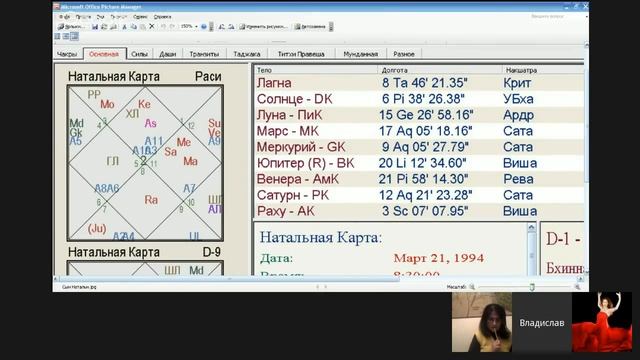
Task: Select the Лагна row in the table
Action: click(419, 83)
